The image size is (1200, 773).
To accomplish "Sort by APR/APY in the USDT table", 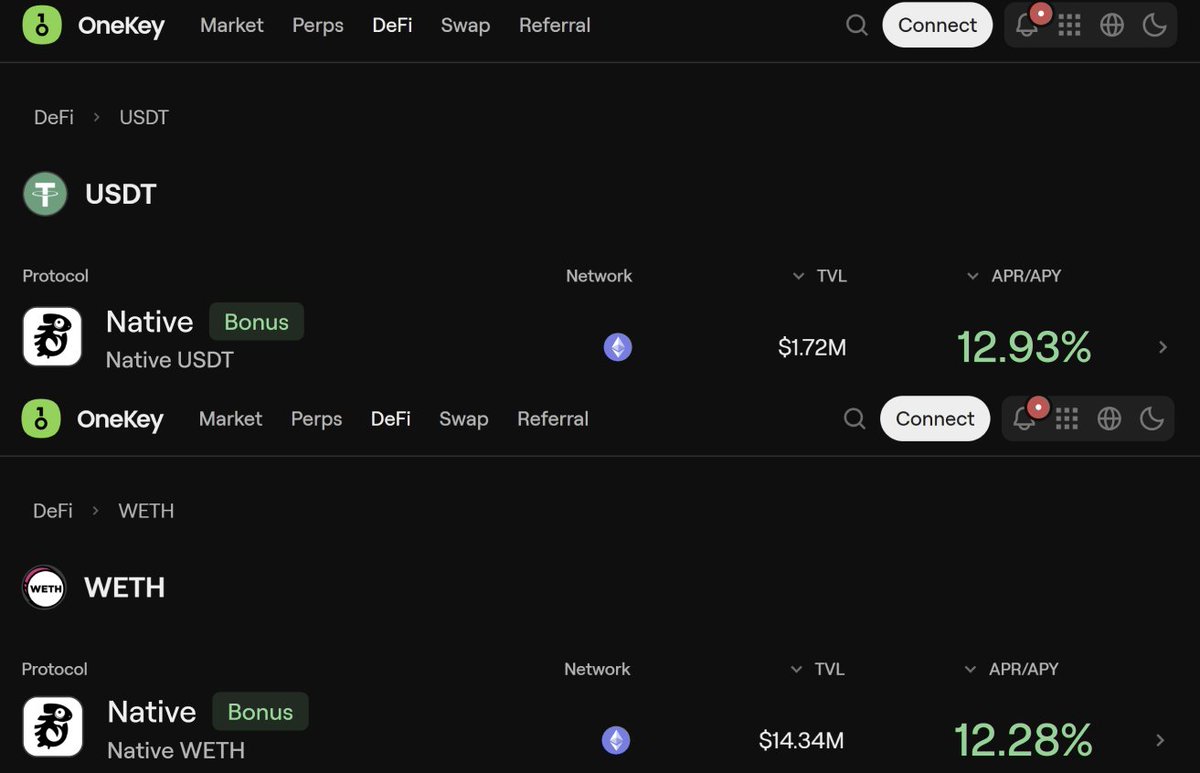I will pyautogui.click(x=1014, y=276).
